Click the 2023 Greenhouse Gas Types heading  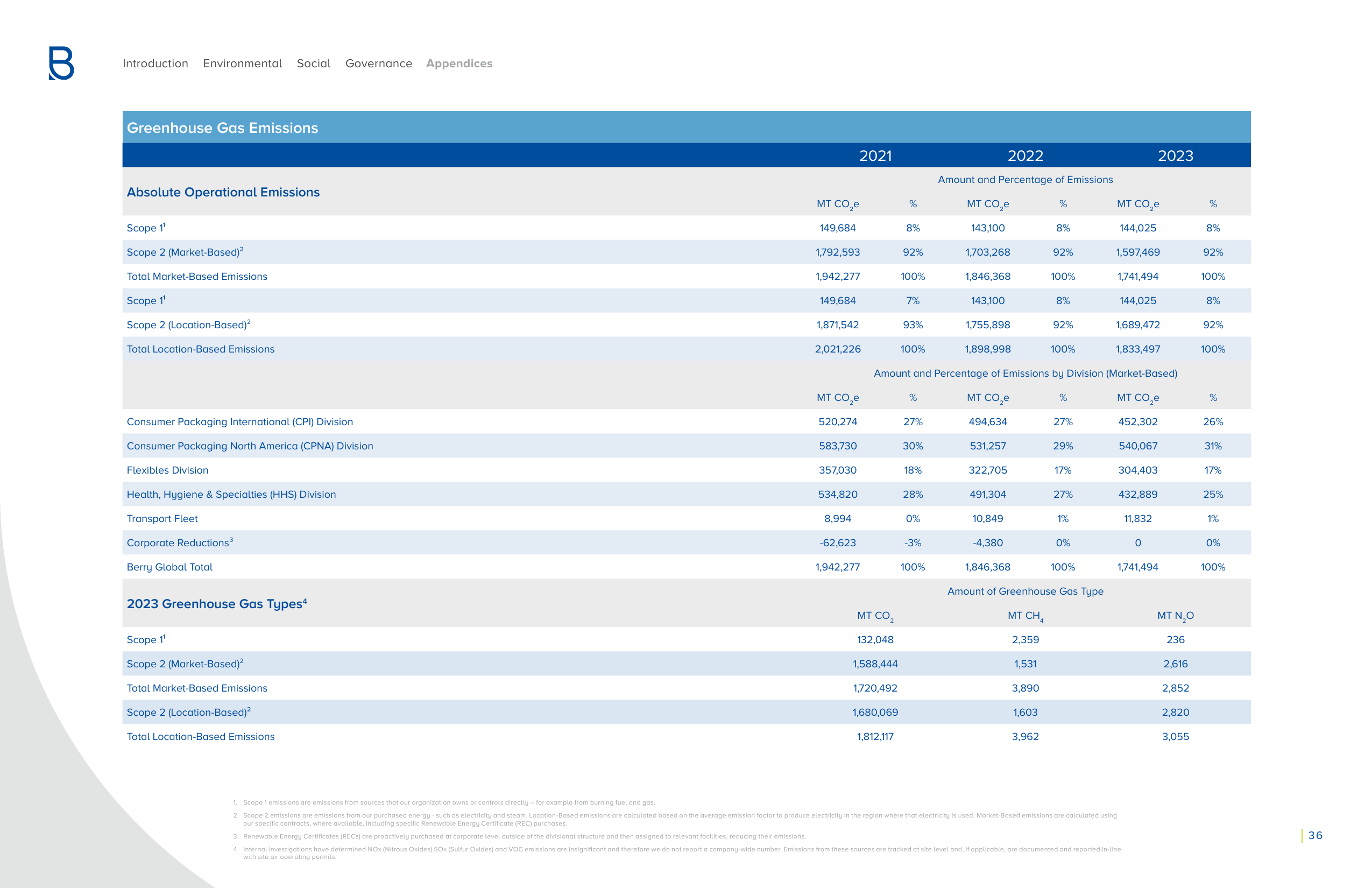click(x=217, y=604)
